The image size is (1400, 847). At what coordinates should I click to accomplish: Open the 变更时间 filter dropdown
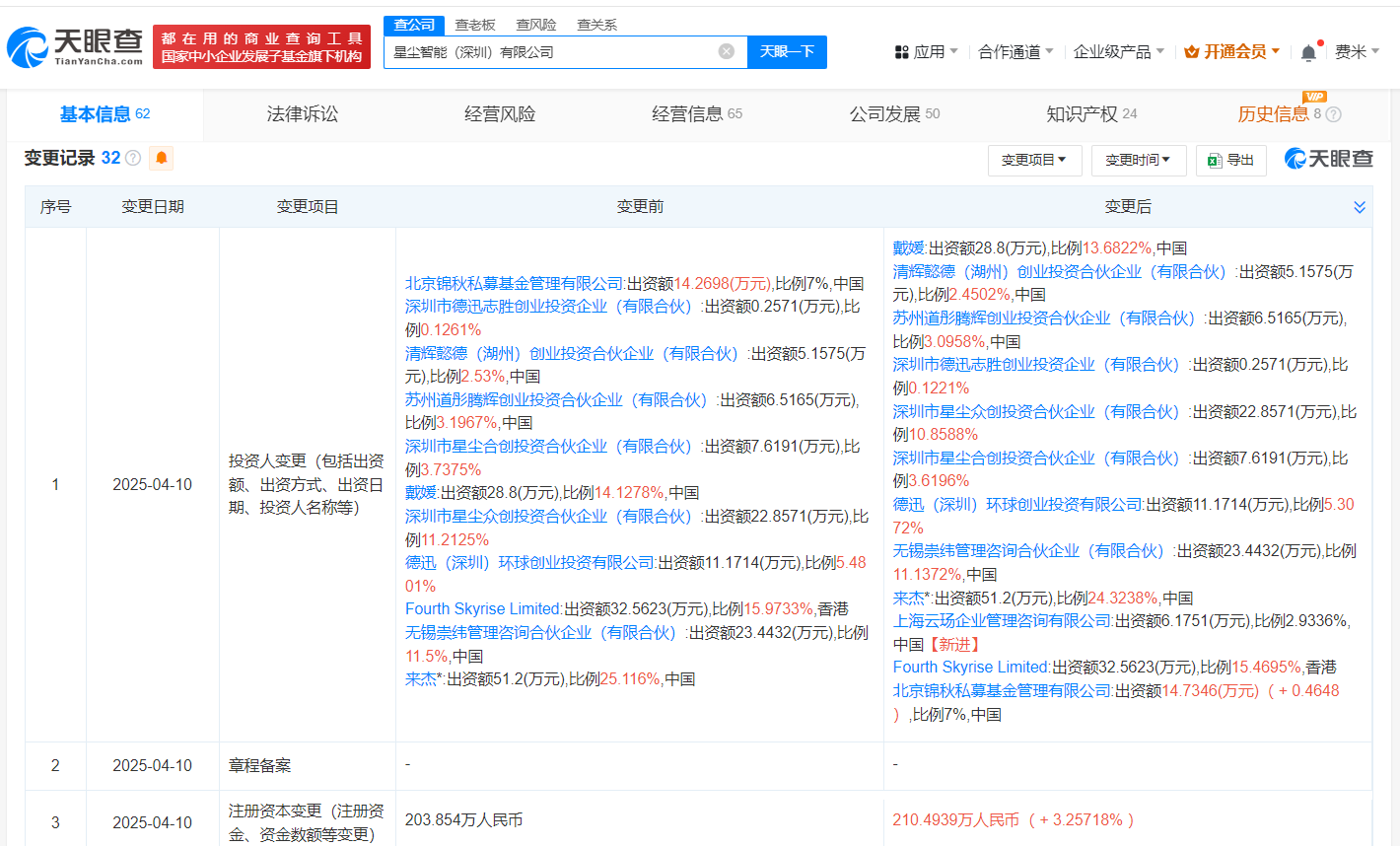(1138, 160)
